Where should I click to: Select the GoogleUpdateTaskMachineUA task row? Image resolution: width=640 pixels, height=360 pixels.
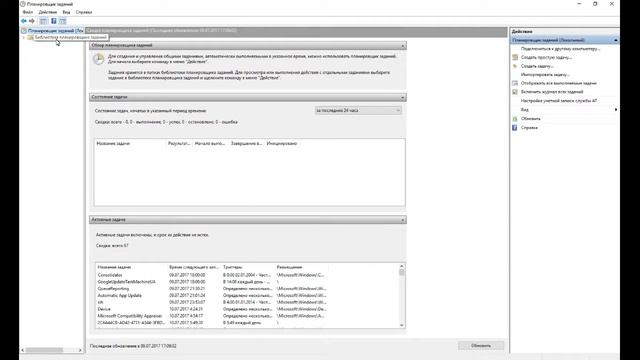pos(212,282)
